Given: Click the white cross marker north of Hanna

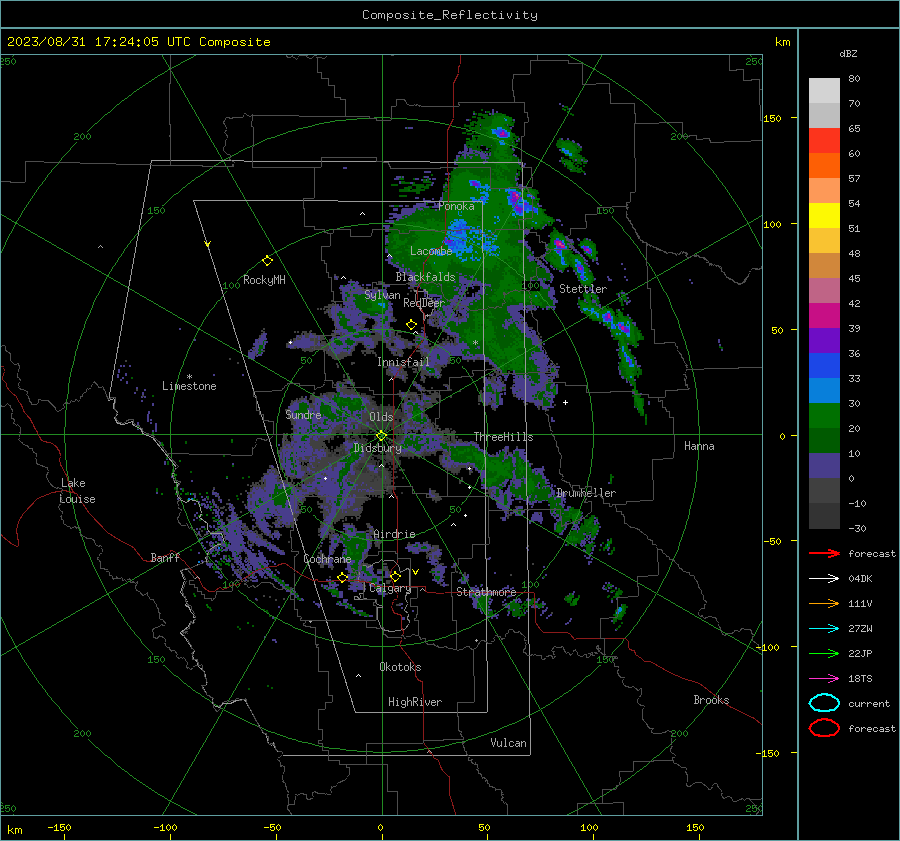Looking at the screenshot, I should point(565,402).
